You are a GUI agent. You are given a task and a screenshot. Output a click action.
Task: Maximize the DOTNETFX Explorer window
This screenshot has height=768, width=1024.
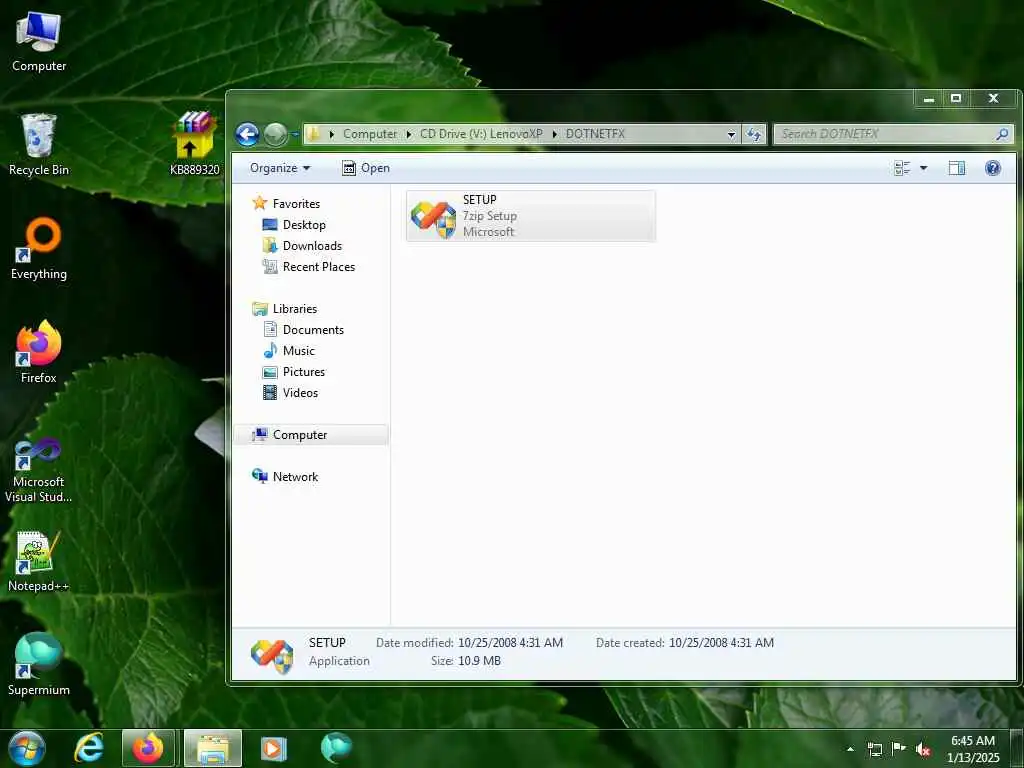956,99
